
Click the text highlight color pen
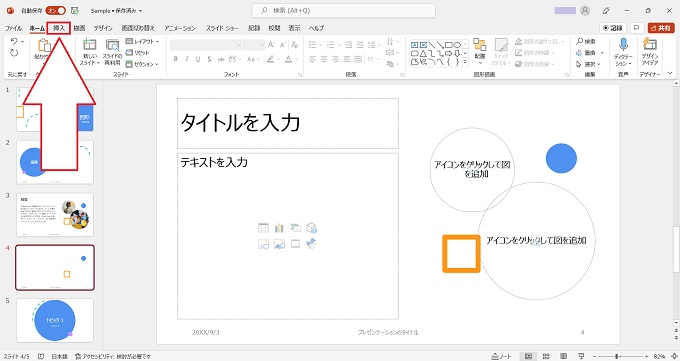coord(270,59)
